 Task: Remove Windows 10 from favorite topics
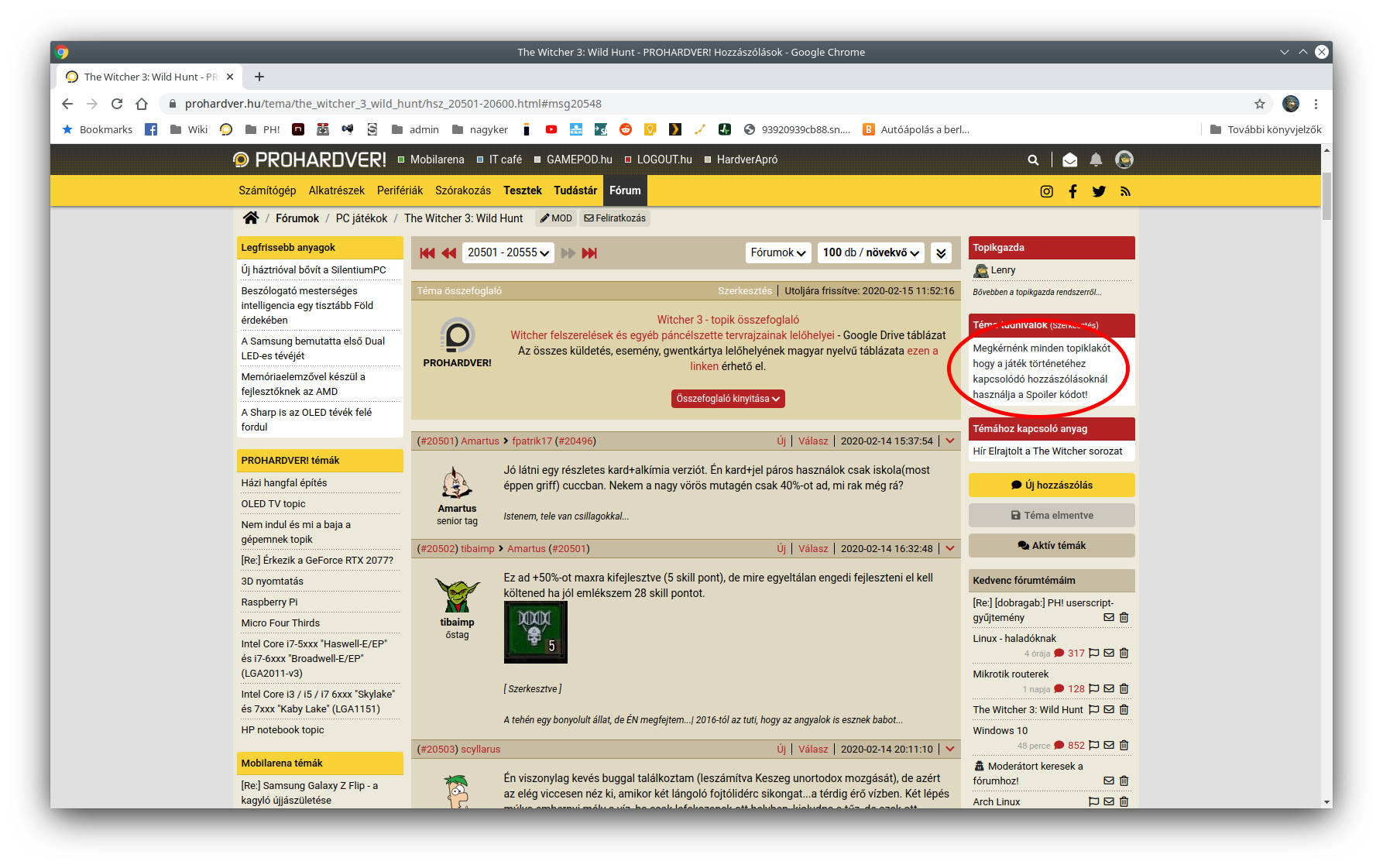point(1124,746)
